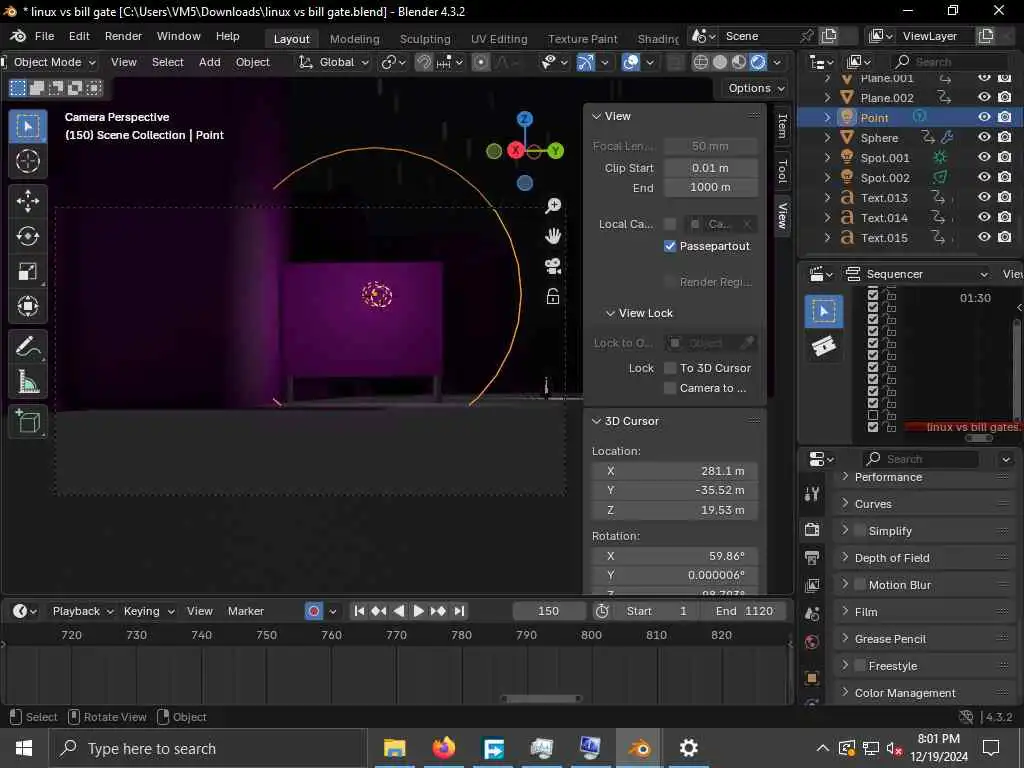Choose the Move tool
This screenshot has width=1024, height=768.
coord(27,201)
